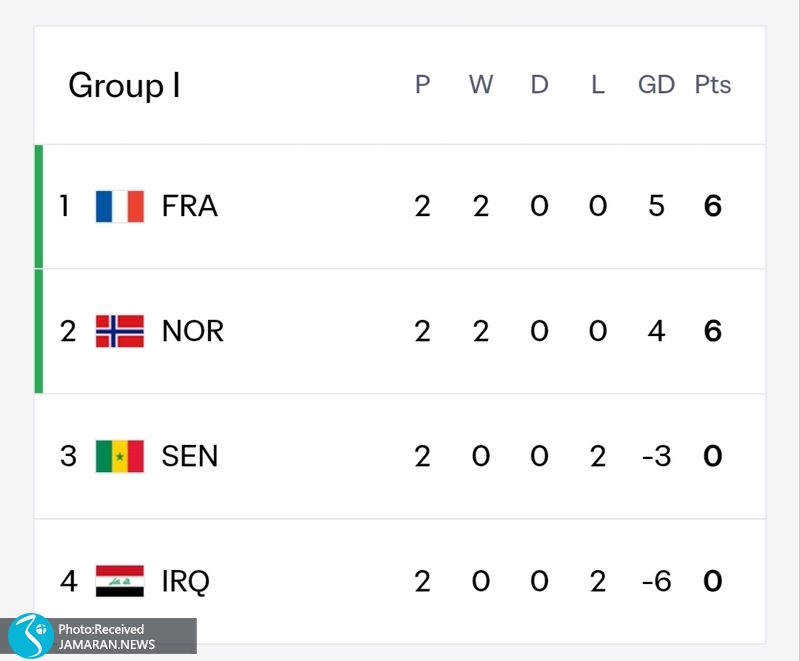Click the Senegal flag icon
Image resolution: width=800 pixels, height=661 pixels.
(120, 456)
